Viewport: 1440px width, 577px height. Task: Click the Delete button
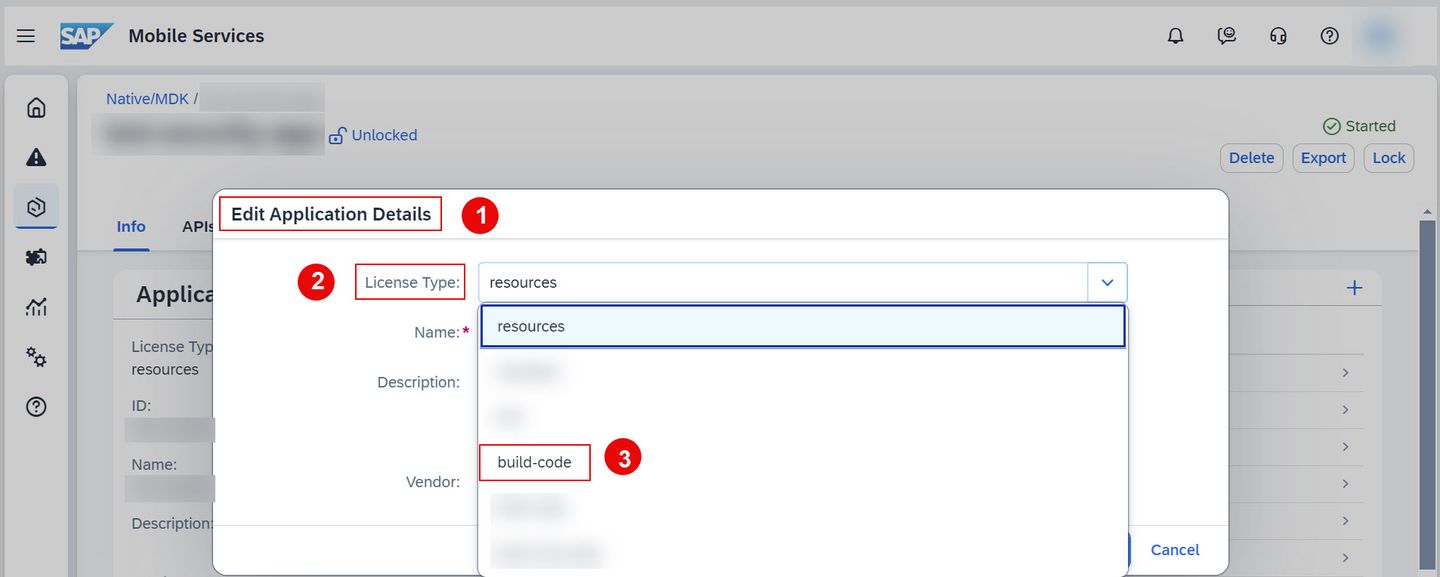(1251, 158)
